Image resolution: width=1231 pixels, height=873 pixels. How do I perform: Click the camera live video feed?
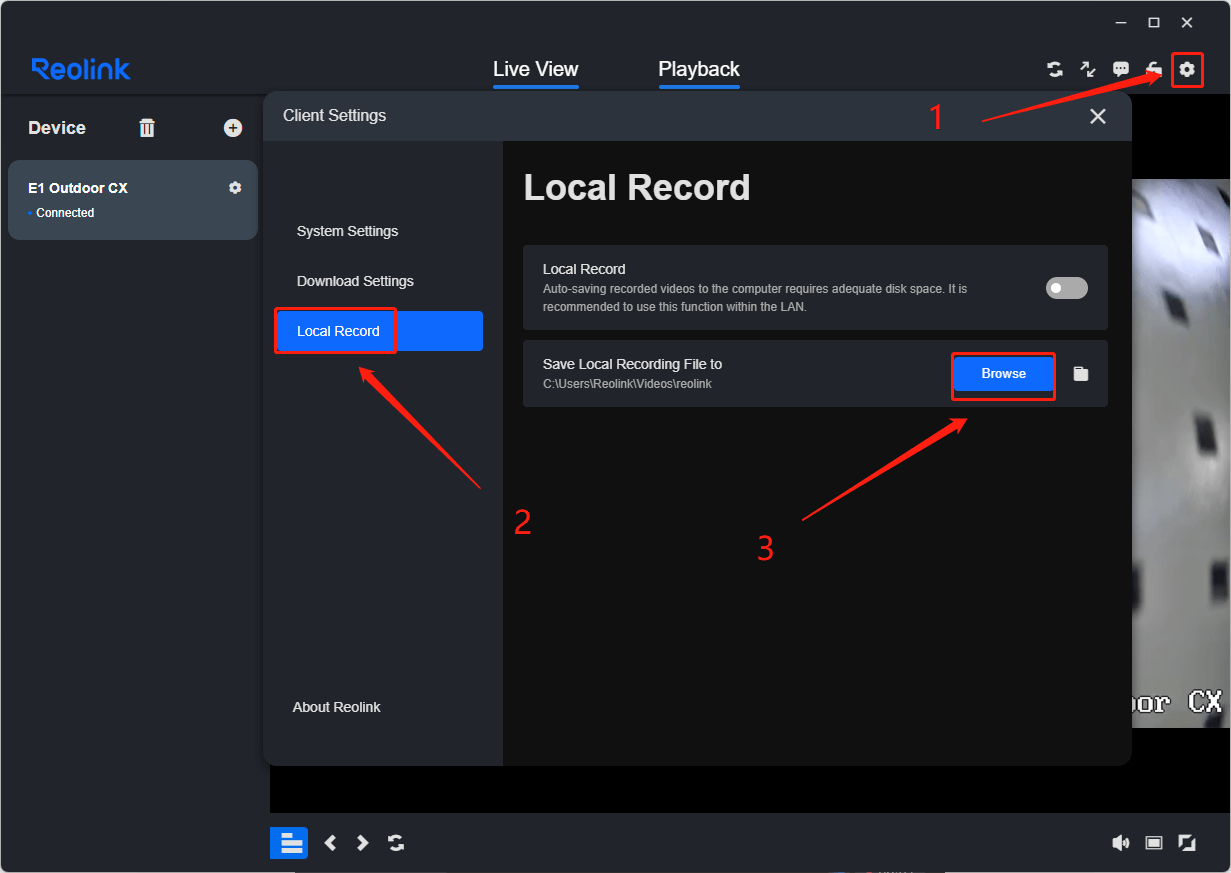1181,453
